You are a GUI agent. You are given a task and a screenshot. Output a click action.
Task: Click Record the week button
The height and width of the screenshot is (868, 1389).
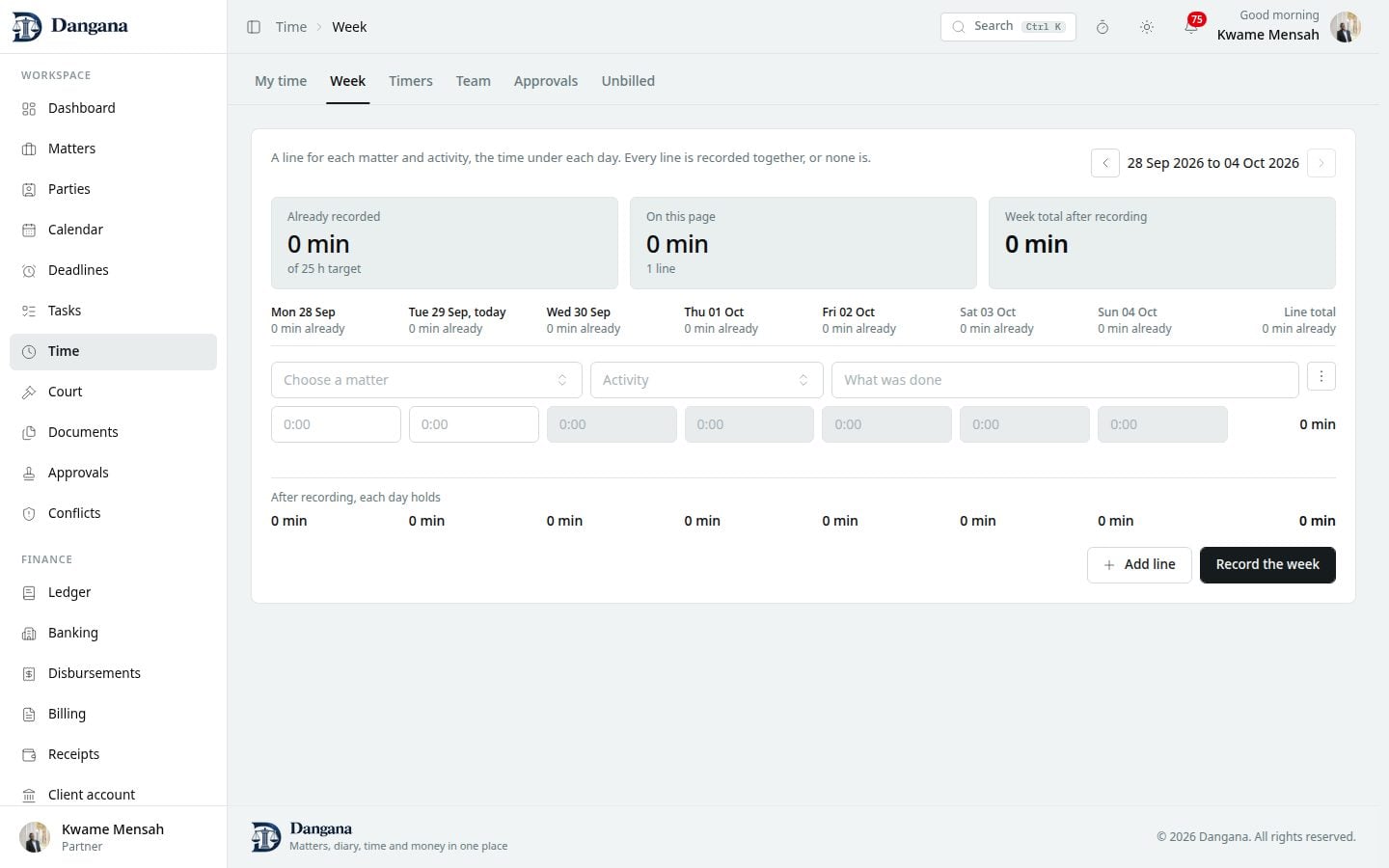1267,565
